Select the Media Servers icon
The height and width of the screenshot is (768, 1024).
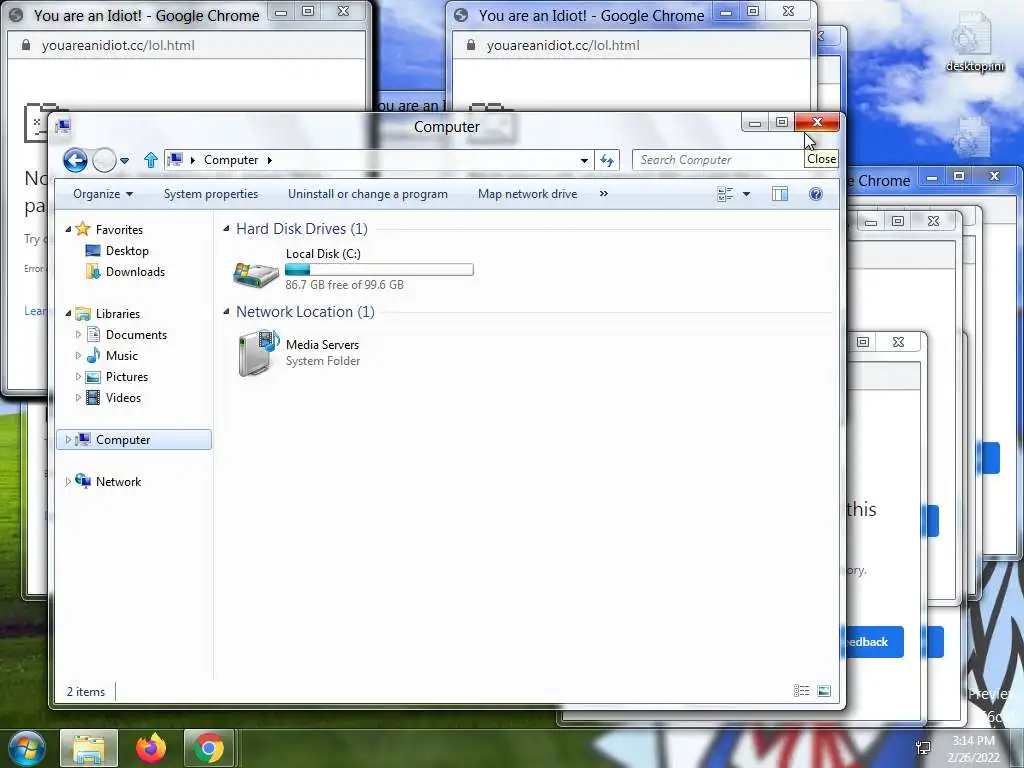click(259, 353)
